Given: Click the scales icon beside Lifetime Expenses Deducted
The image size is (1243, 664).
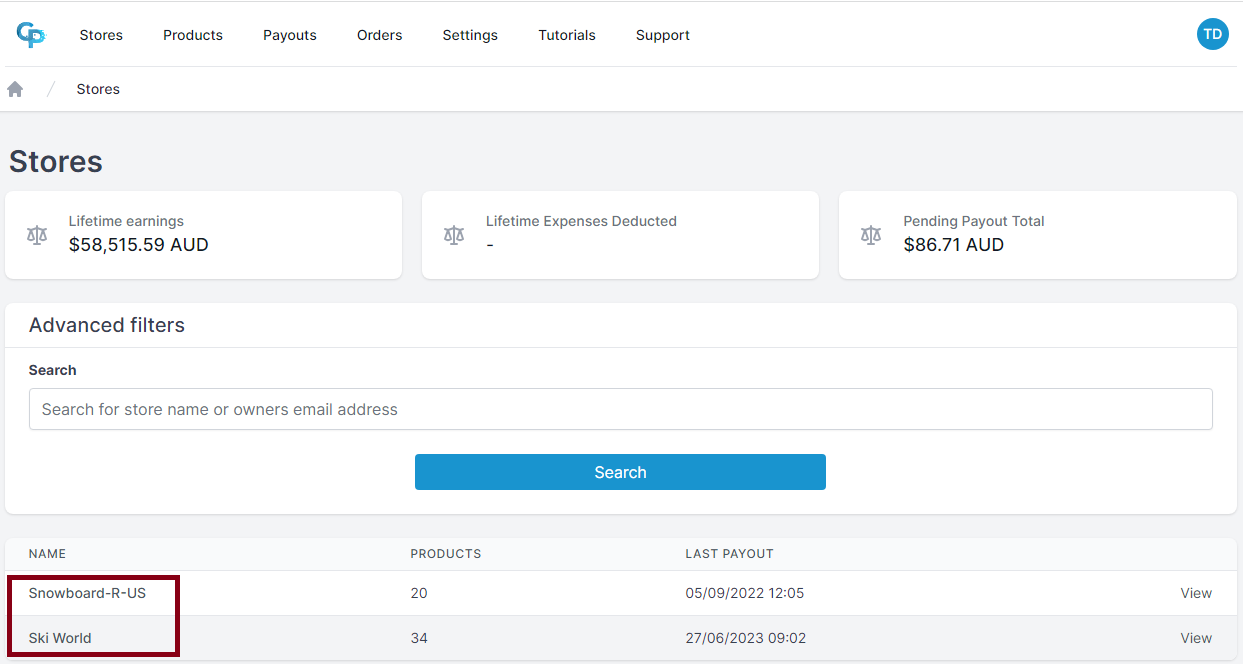Looking at the screenshot, I should pyautogui.click(x=454, y=235).
